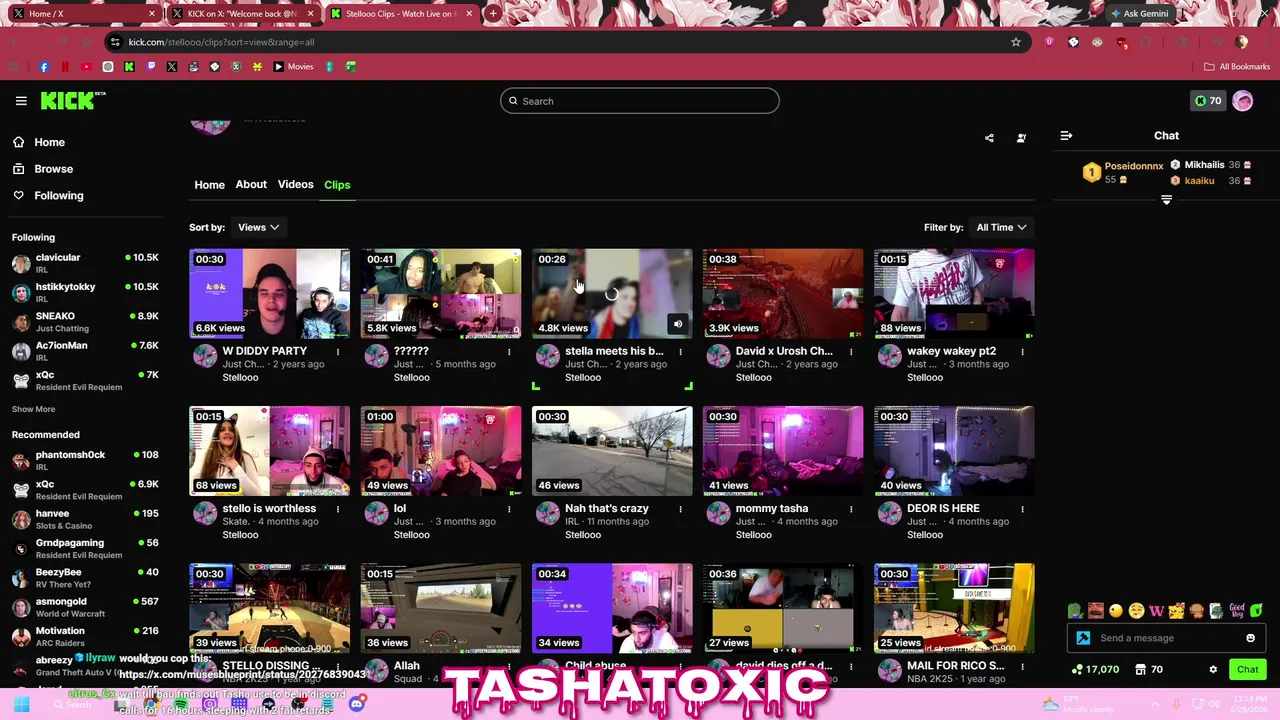Screen dimensions: 1280x720
Task: Click the green Chat send button
Action: [x=1247, y=669]
